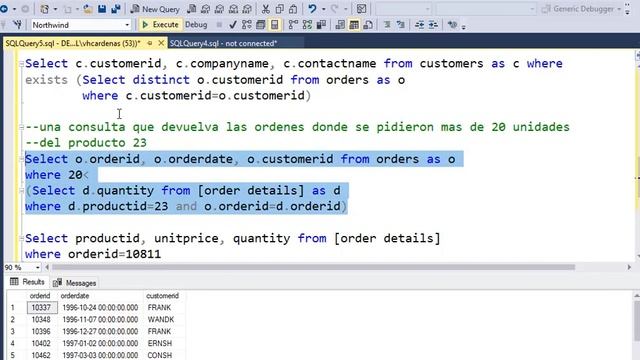Click the Navigate Backward arrow icon

pos(4,9)
